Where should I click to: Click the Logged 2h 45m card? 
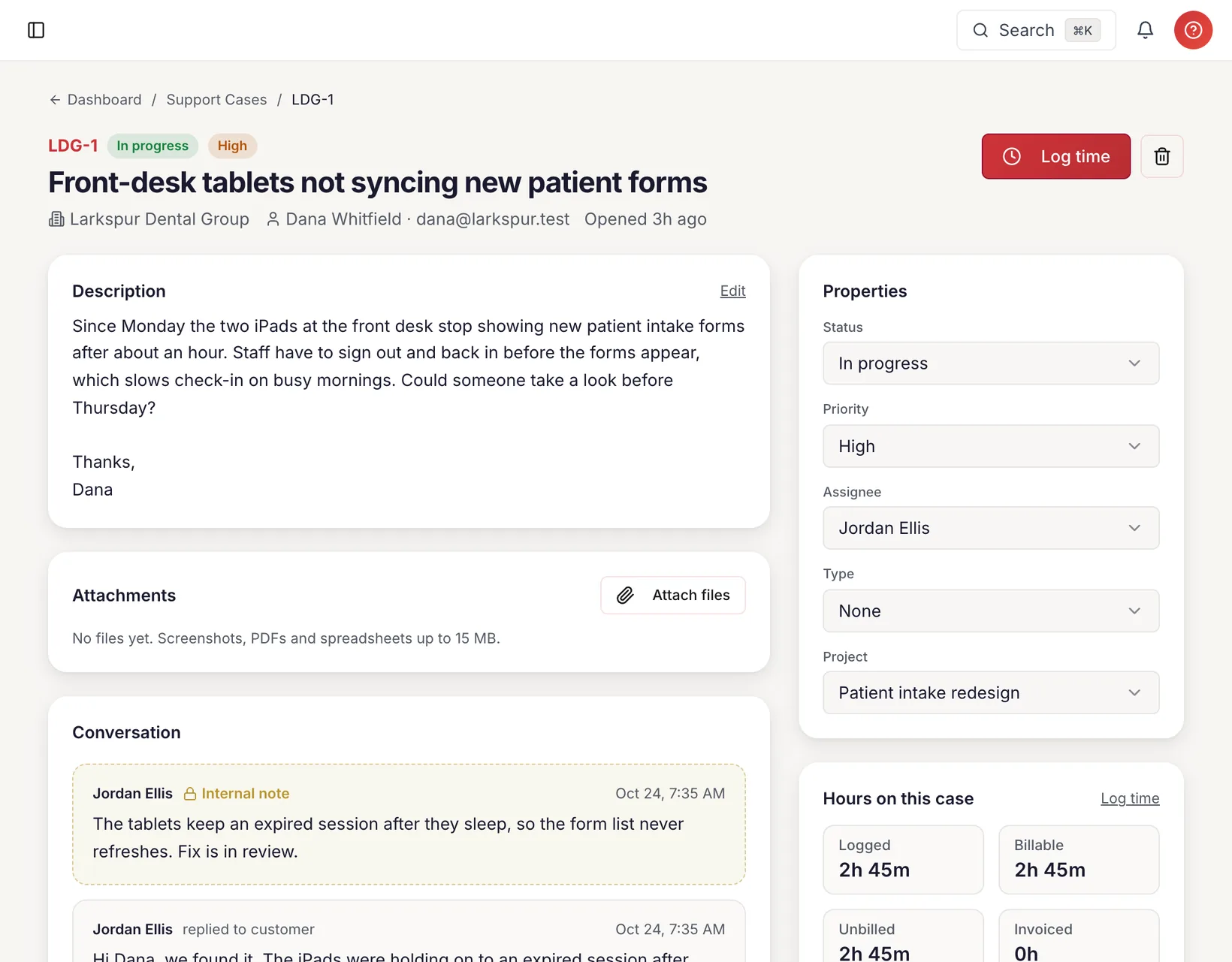(903, 860)
